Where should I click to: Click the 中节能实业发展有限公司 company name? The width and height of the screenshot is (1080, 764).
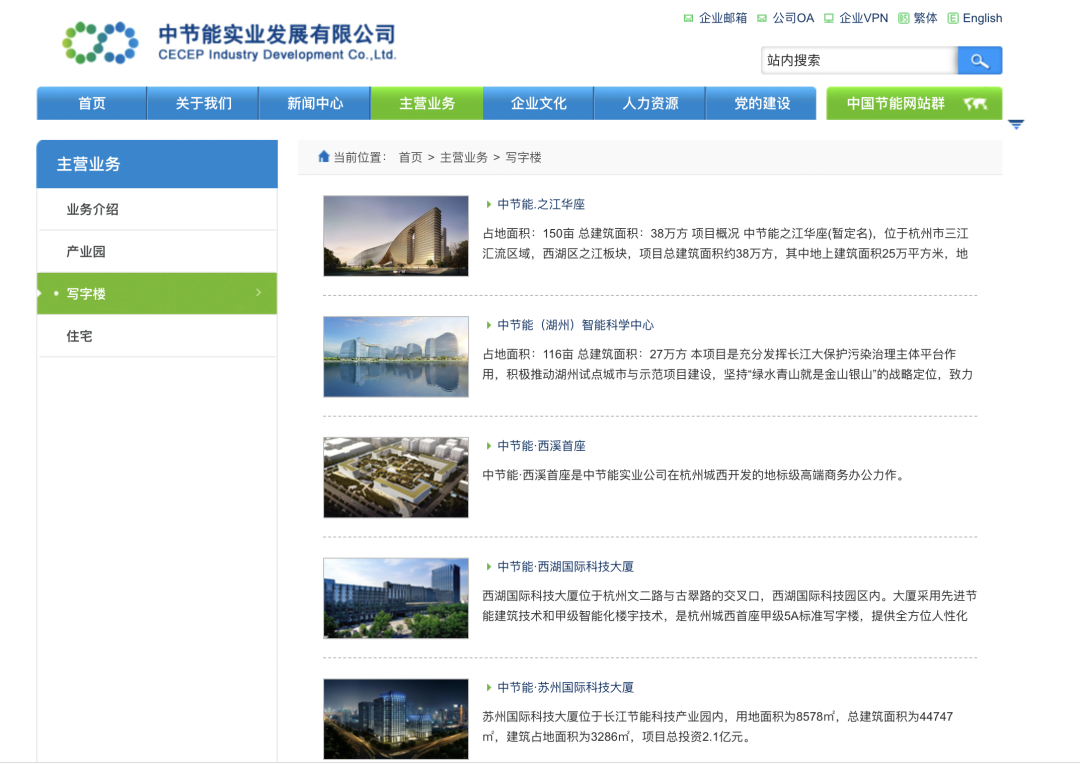[277, 34]
